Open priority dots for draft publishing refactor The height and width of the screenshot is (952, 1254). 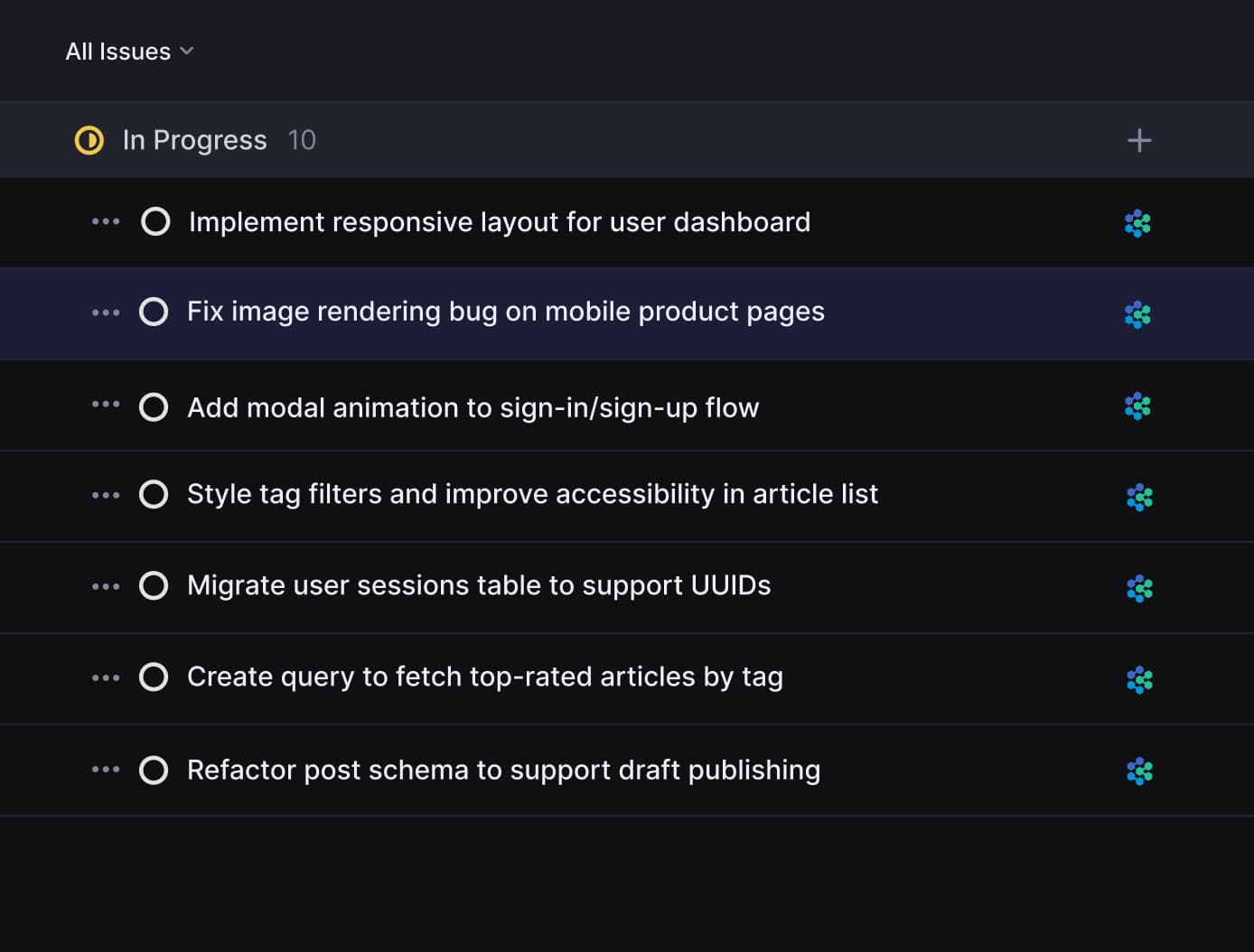point(106,770)
